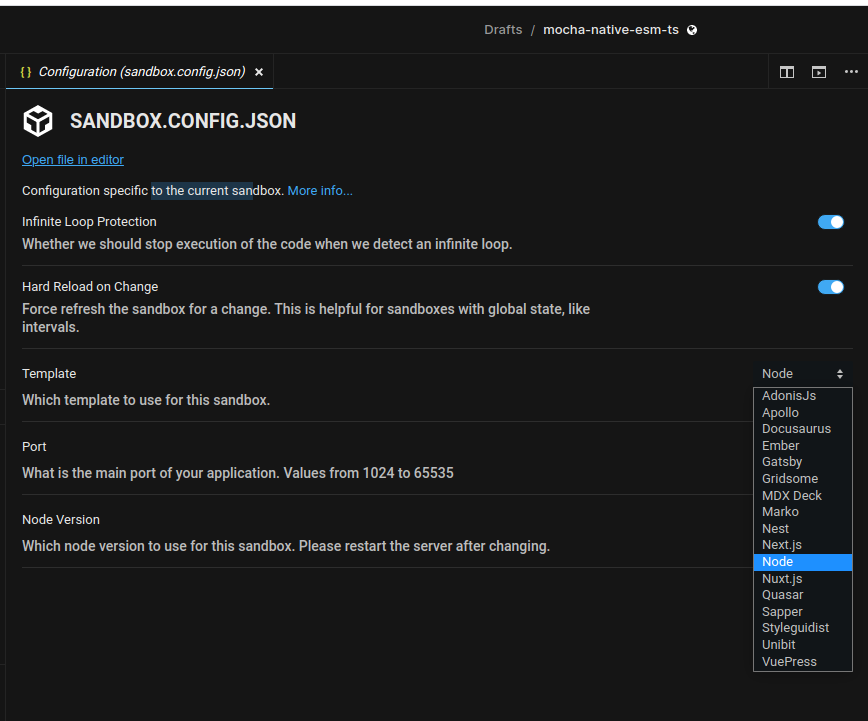The image size is (868, 721).
Task: Choose Styleguidist template
Action: tap(802, 628)
